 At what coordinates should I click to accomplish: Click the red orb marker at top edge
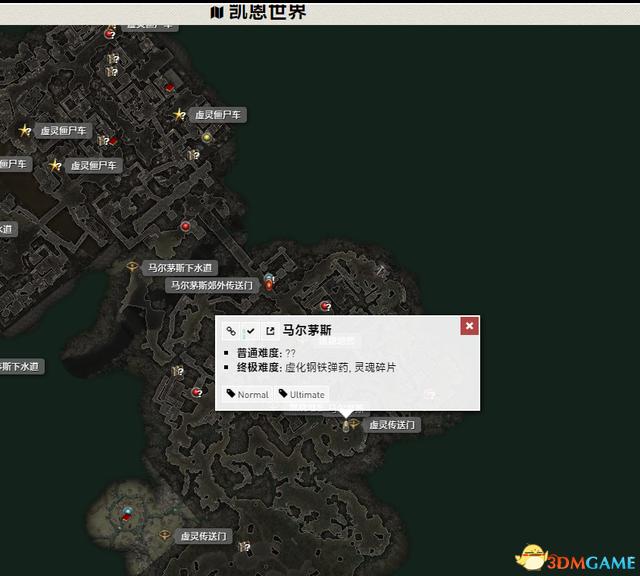pos(109,34)
